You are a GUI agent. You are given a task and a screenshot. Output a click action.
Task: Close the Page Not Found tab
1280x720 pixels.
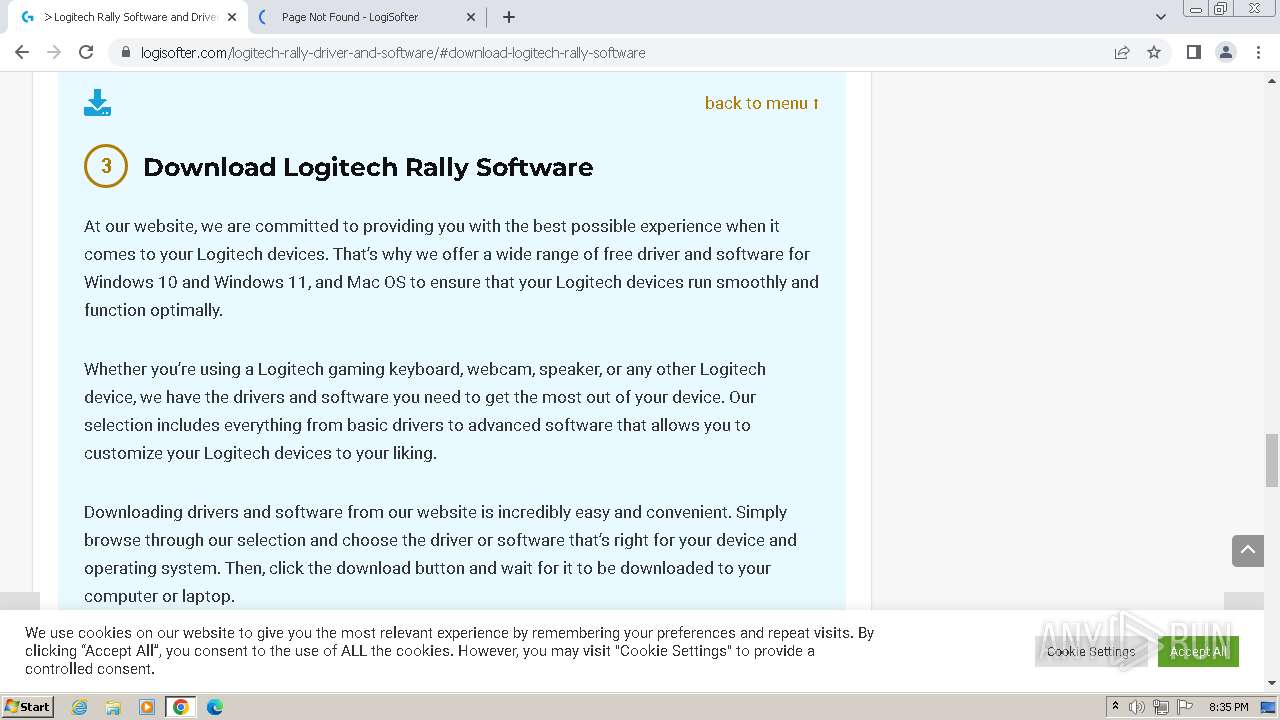(x=472, y=17)
